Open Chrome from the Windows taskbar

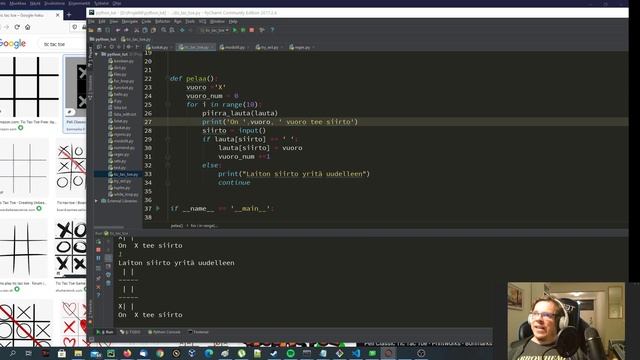click(x=160, y=353)
